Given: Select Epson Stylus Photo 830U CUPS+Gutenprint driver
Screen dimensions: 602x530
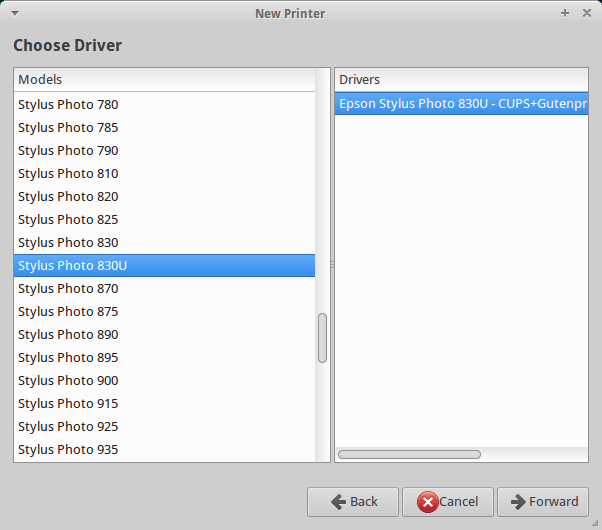Looking at the screenshot, I should (461, 104).
